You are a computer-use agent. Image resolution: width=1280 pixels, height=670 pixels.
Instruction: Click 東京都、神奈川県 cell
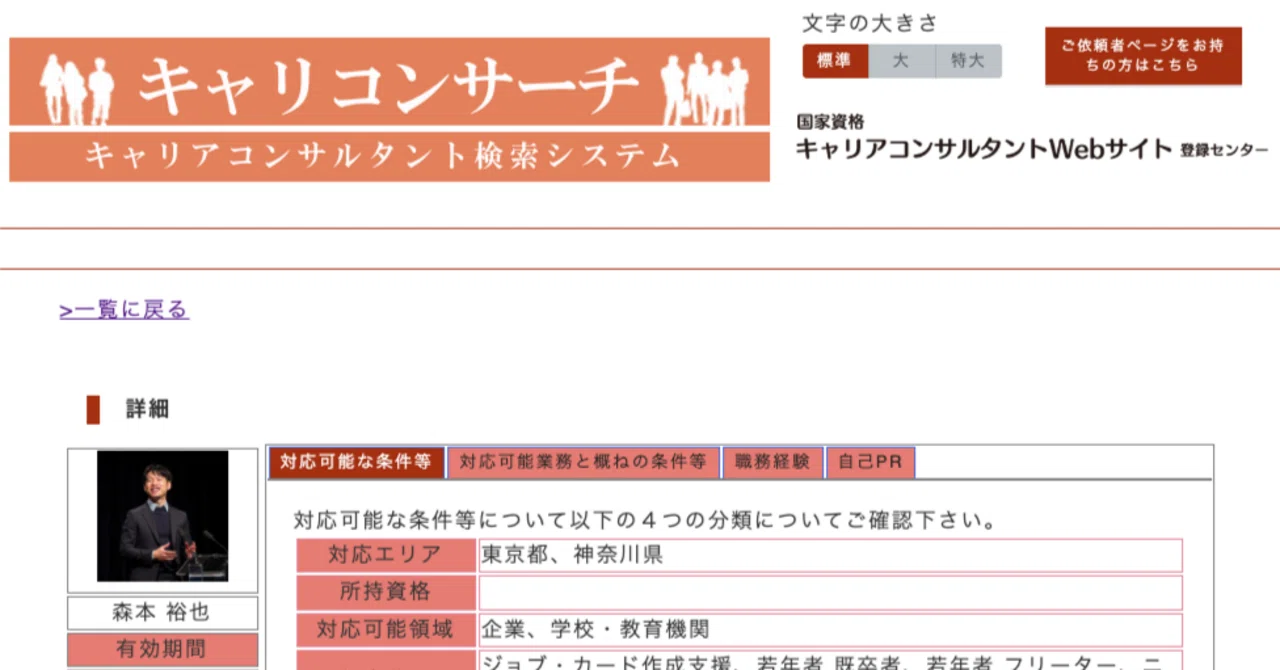830,555
